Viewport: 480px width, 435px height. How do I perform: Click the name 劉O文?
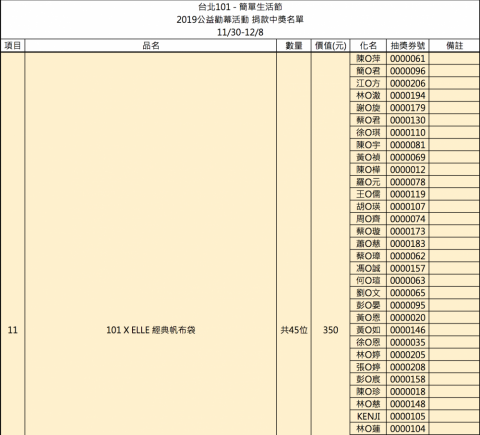click(x=368, y=293)
